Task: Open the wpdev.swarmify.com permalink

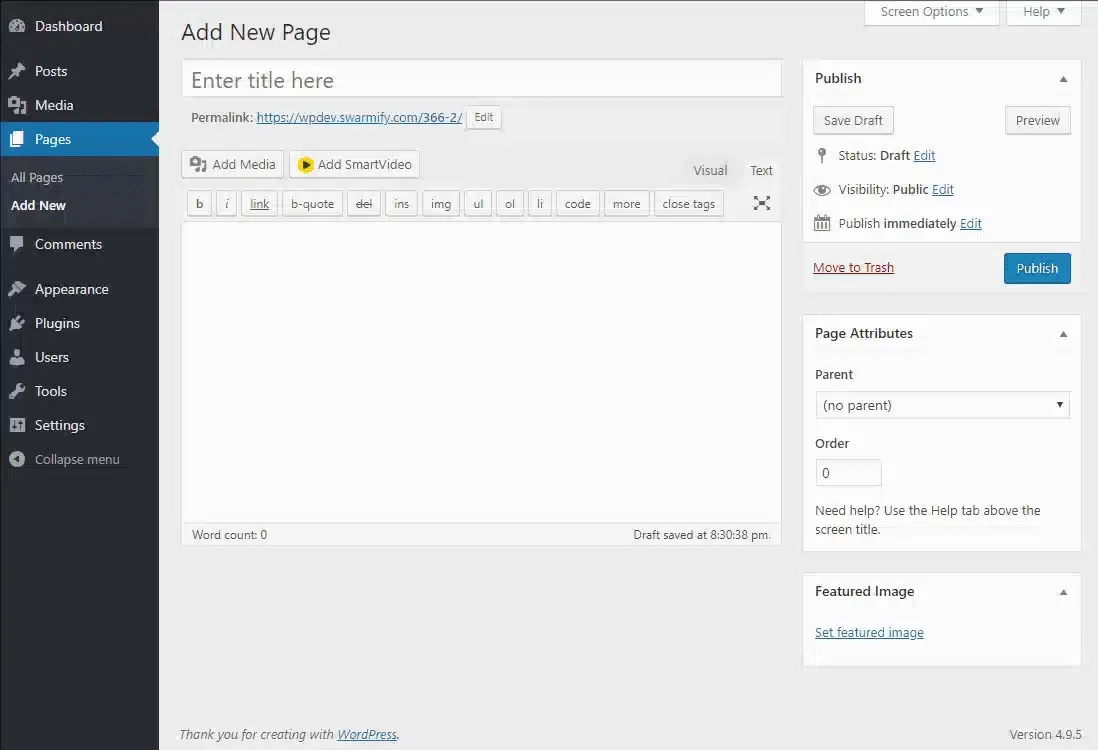Action: point(359,117)
